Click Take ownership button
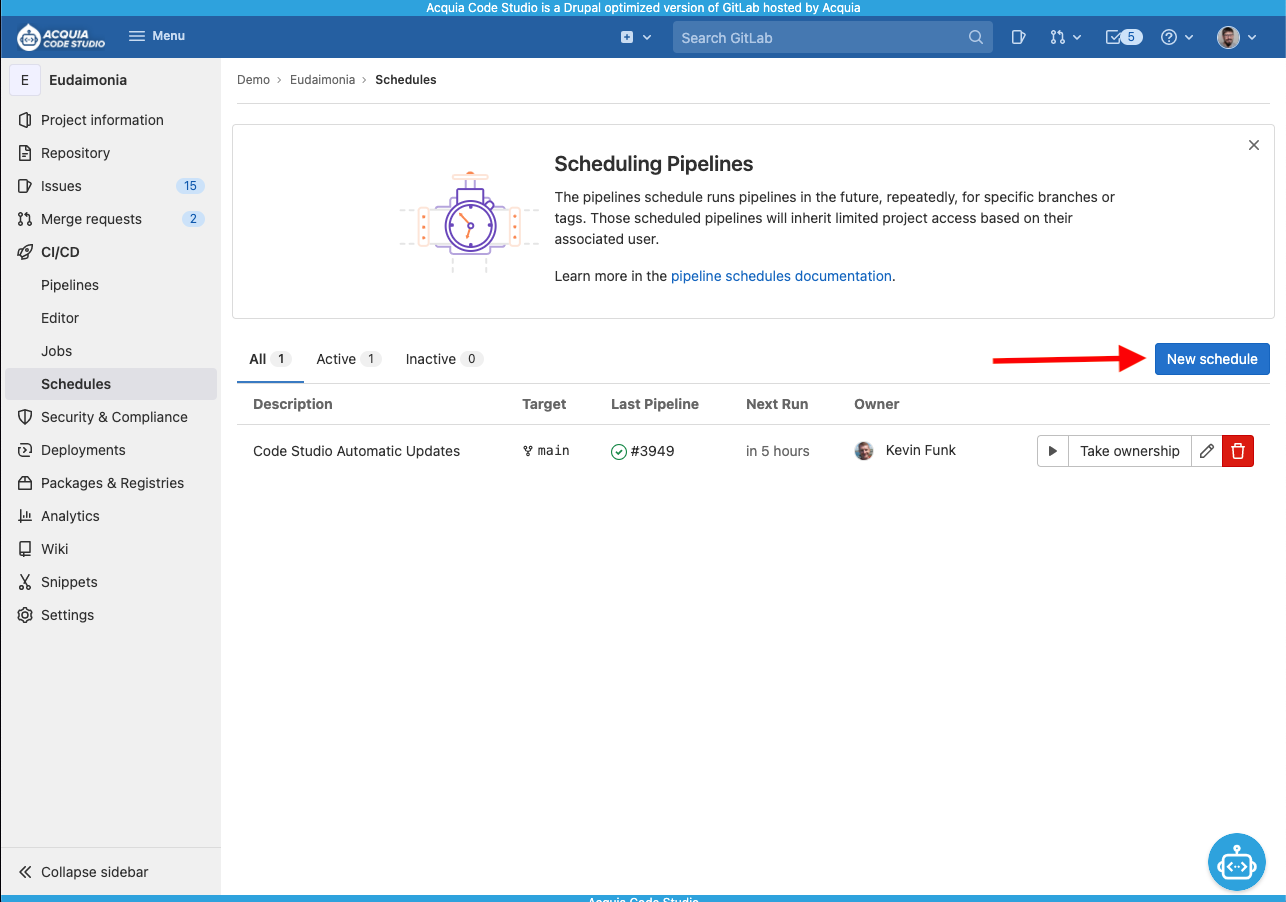Viewport: 1286px width, 902px height. (x=1130, y=451)
